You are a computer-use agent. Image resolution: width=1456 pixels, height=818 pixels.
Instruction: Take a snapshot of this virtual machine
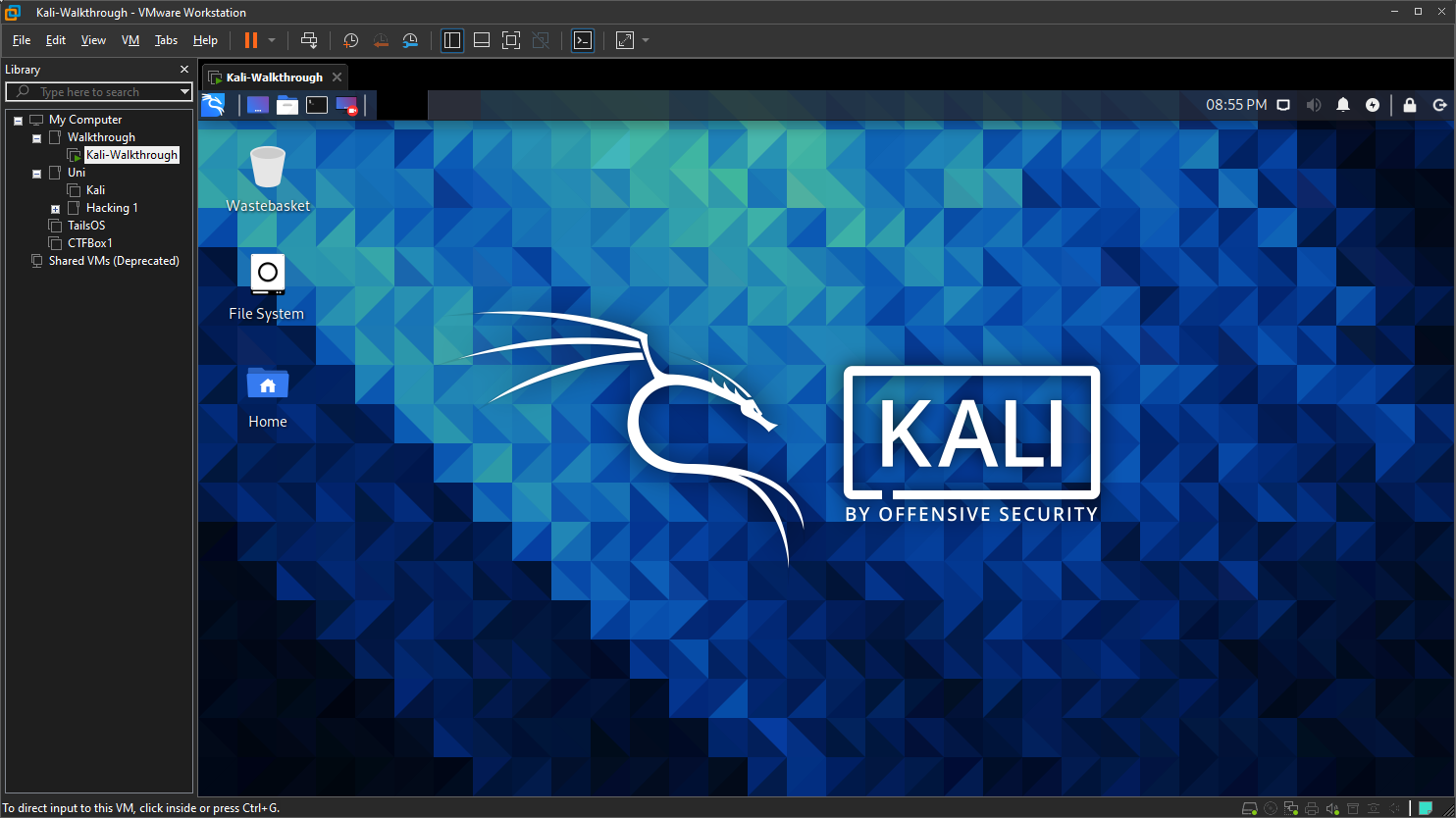click(351, 40)
